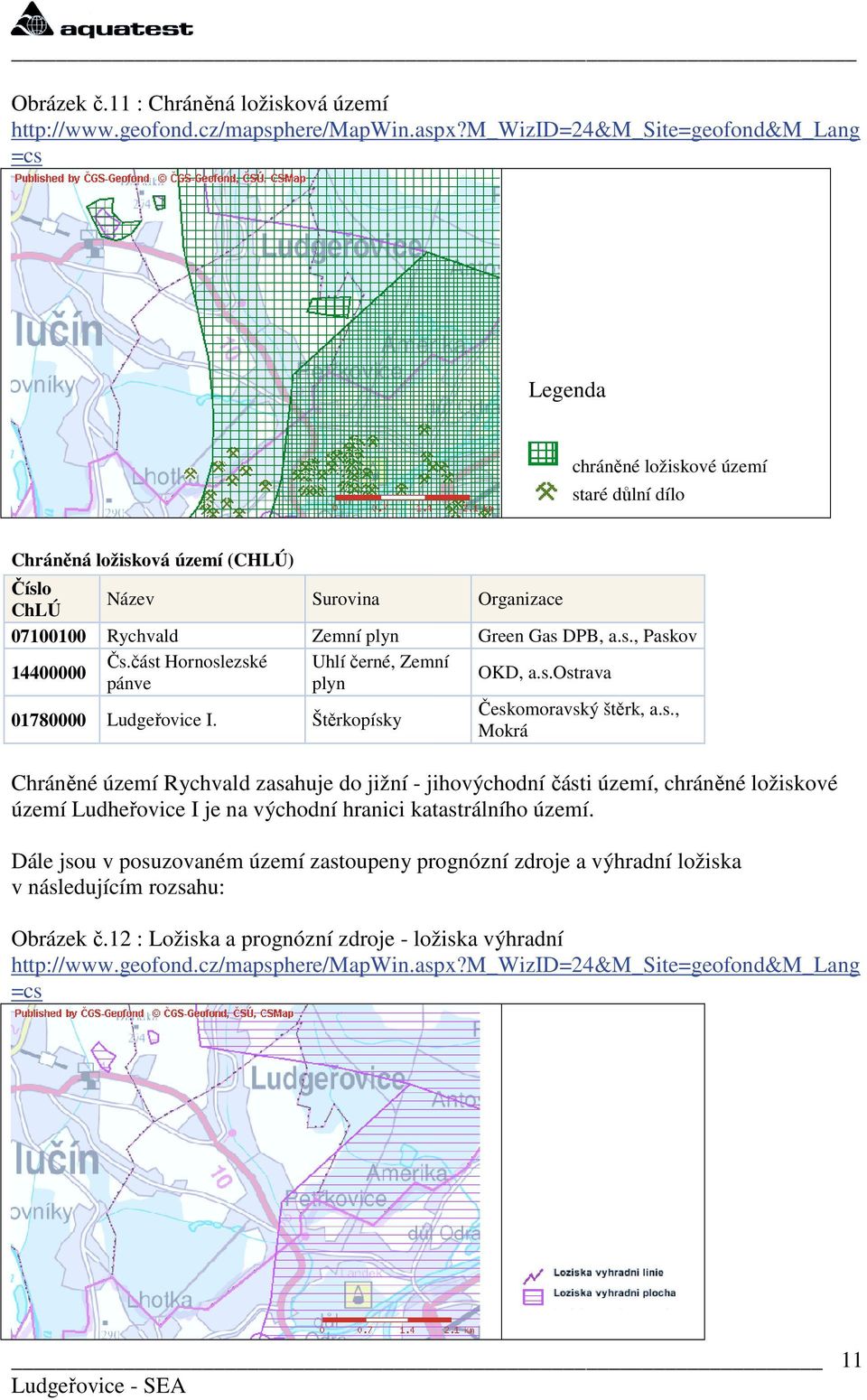Click the 'Loziska vyhradni linie' legend label

(x=609, y=1273)
